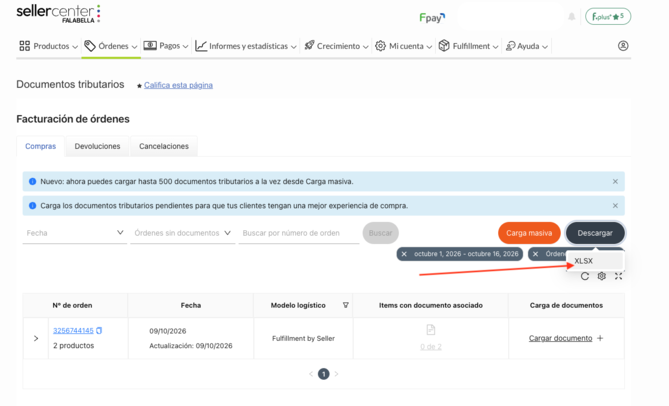
Task: Dismiss the pending documents info banner
Action: point(615,206)
